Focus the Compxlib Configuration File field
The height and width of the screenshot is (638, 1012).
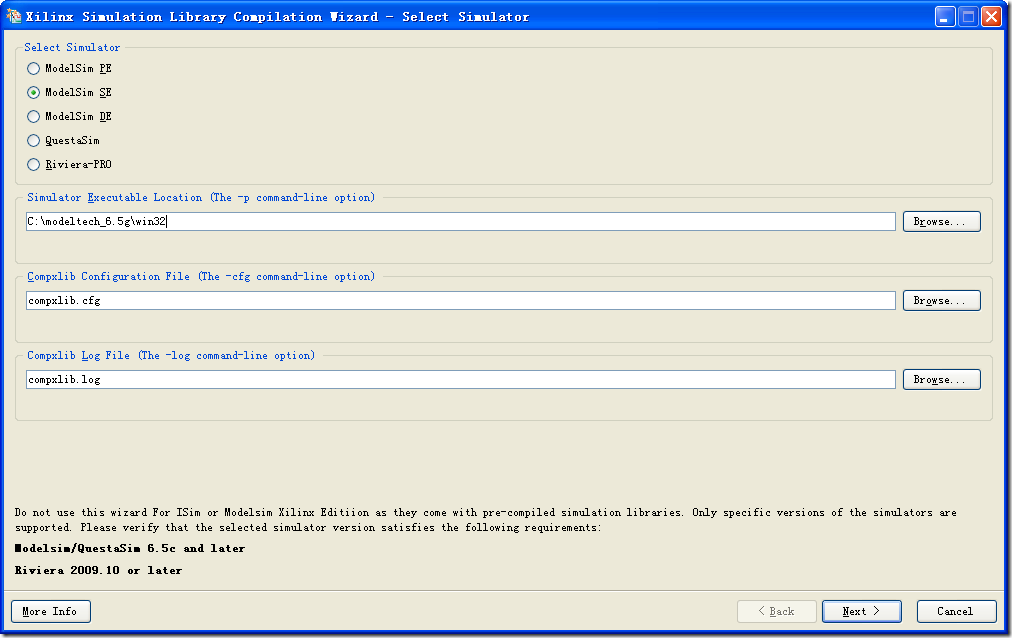(460, 301)
